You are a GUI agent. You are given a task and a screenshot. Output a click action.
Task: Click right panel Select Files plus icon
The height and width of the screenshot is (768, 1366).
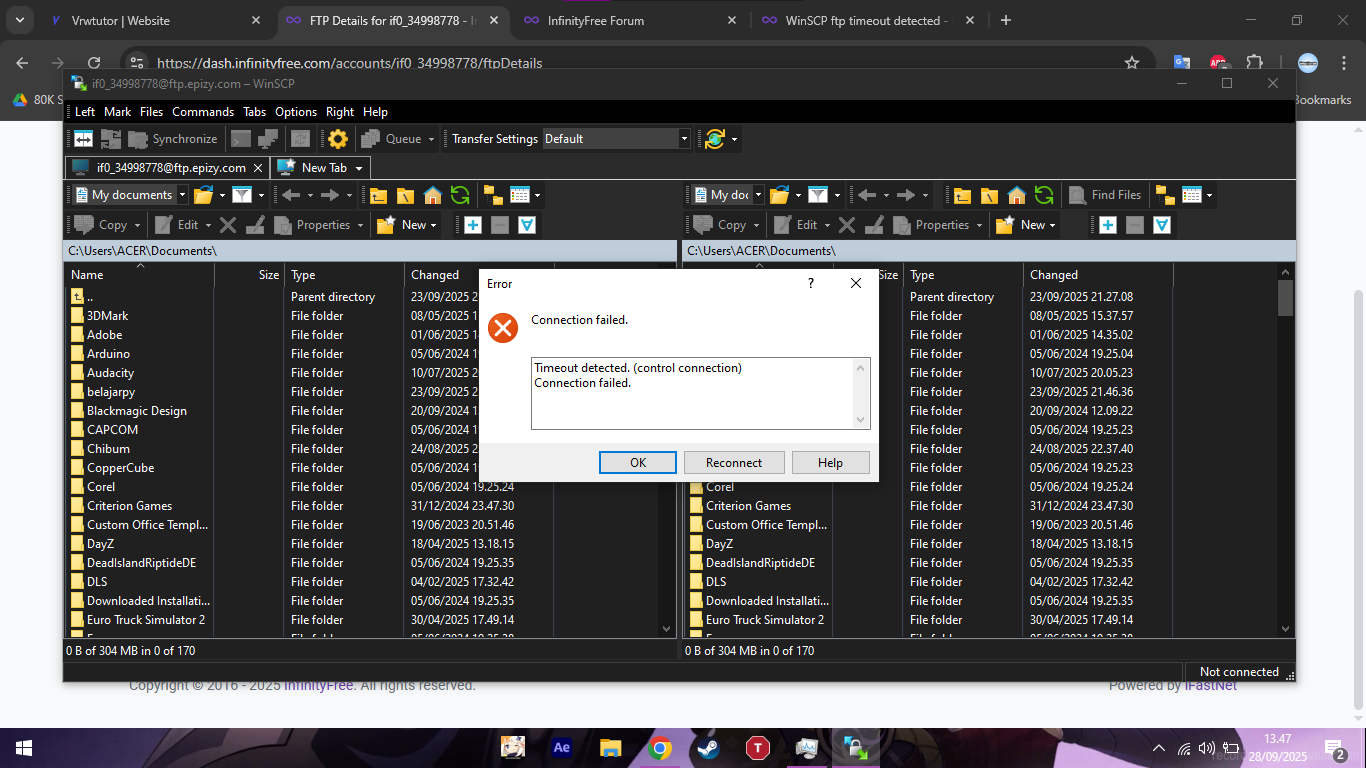pyautogui.click(x=1107, y=225)
